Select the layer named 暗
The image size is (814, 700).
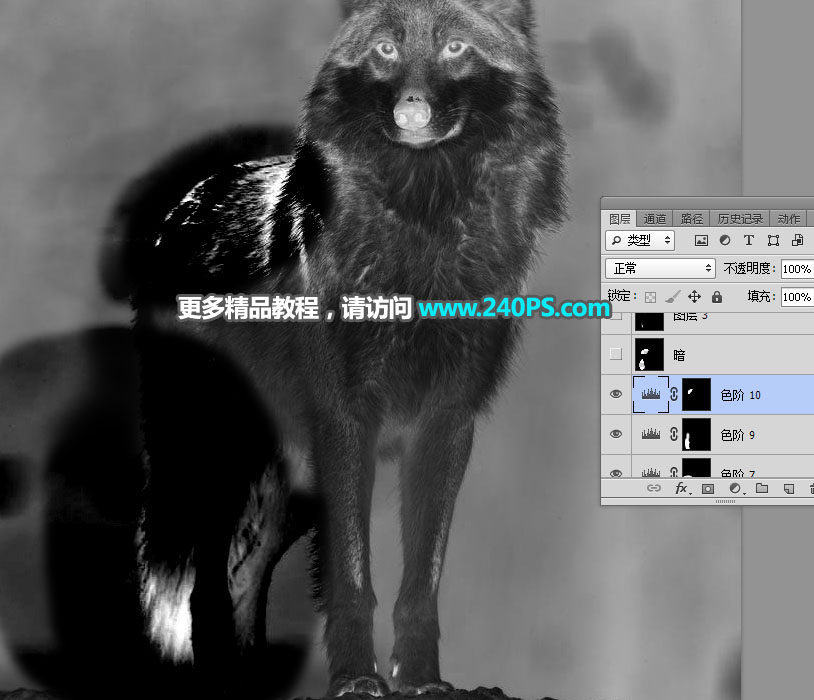coord(679,355)
